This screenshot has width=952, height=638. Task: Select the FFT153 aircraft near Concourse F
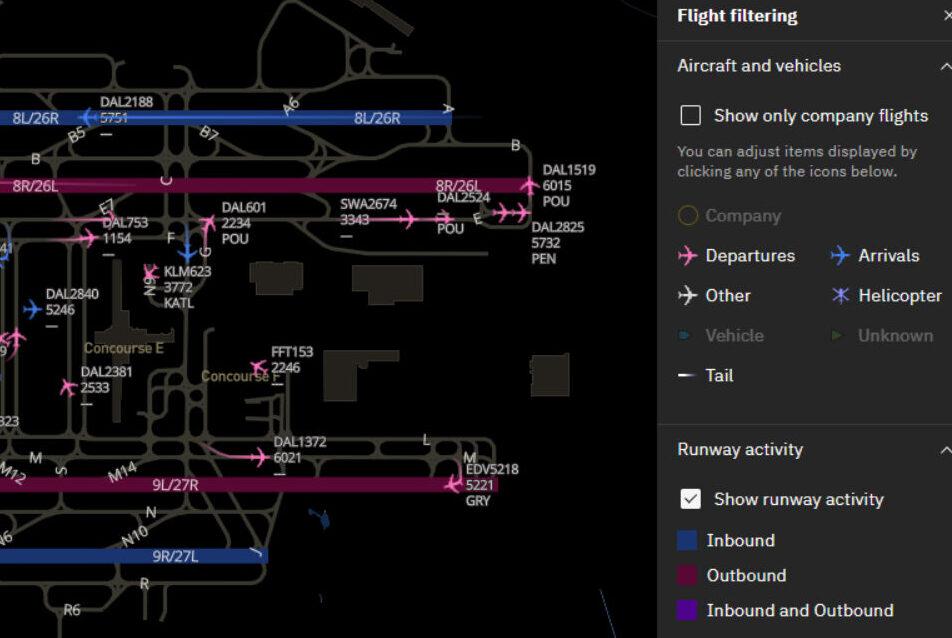[258, 365]
